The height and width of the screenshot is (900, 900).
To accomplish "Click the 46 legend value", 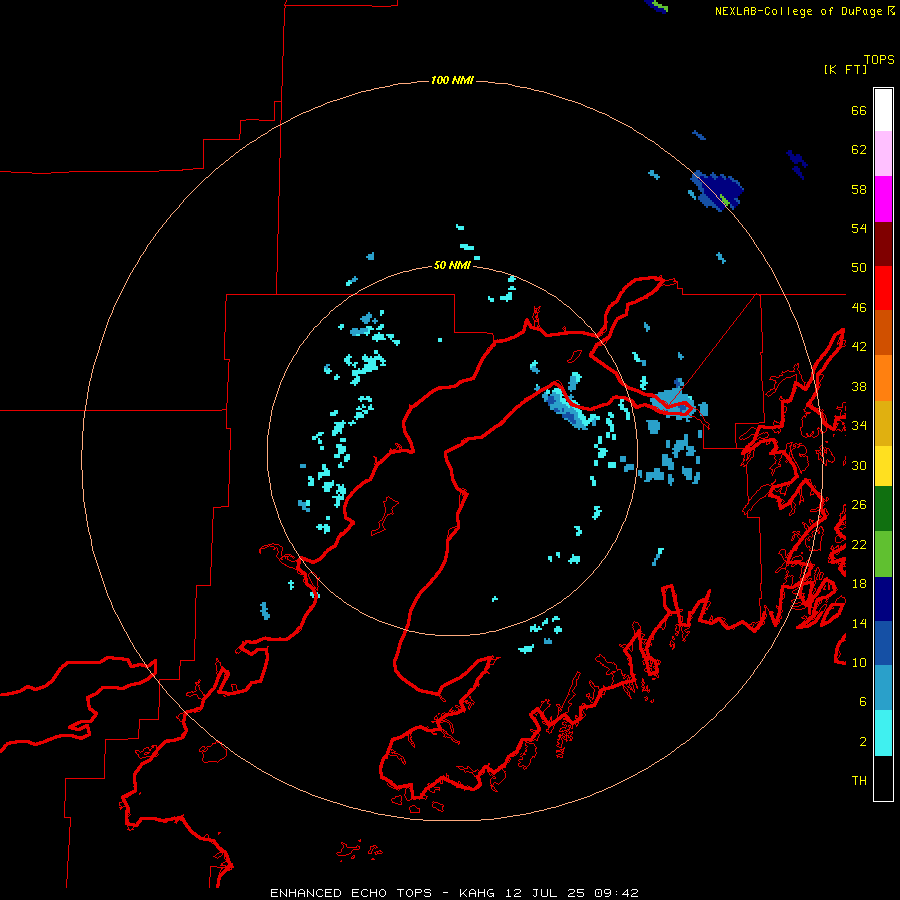I will click(859, 308).
